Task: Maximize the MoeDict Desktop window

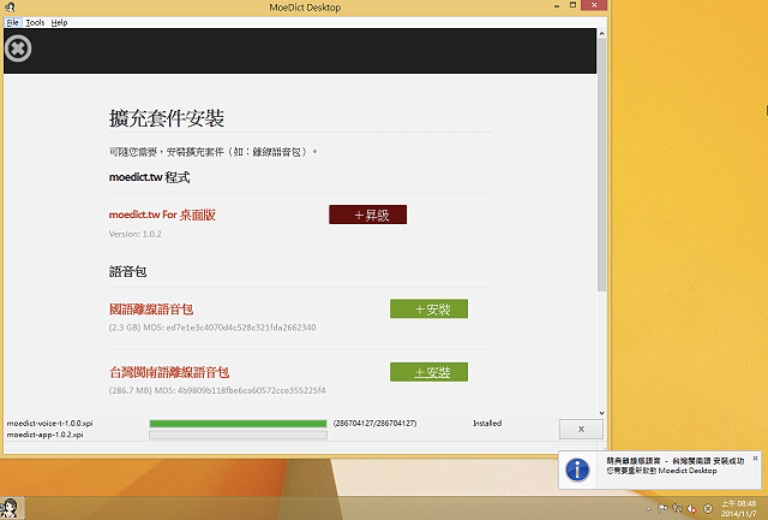Action: pos(573,5)
